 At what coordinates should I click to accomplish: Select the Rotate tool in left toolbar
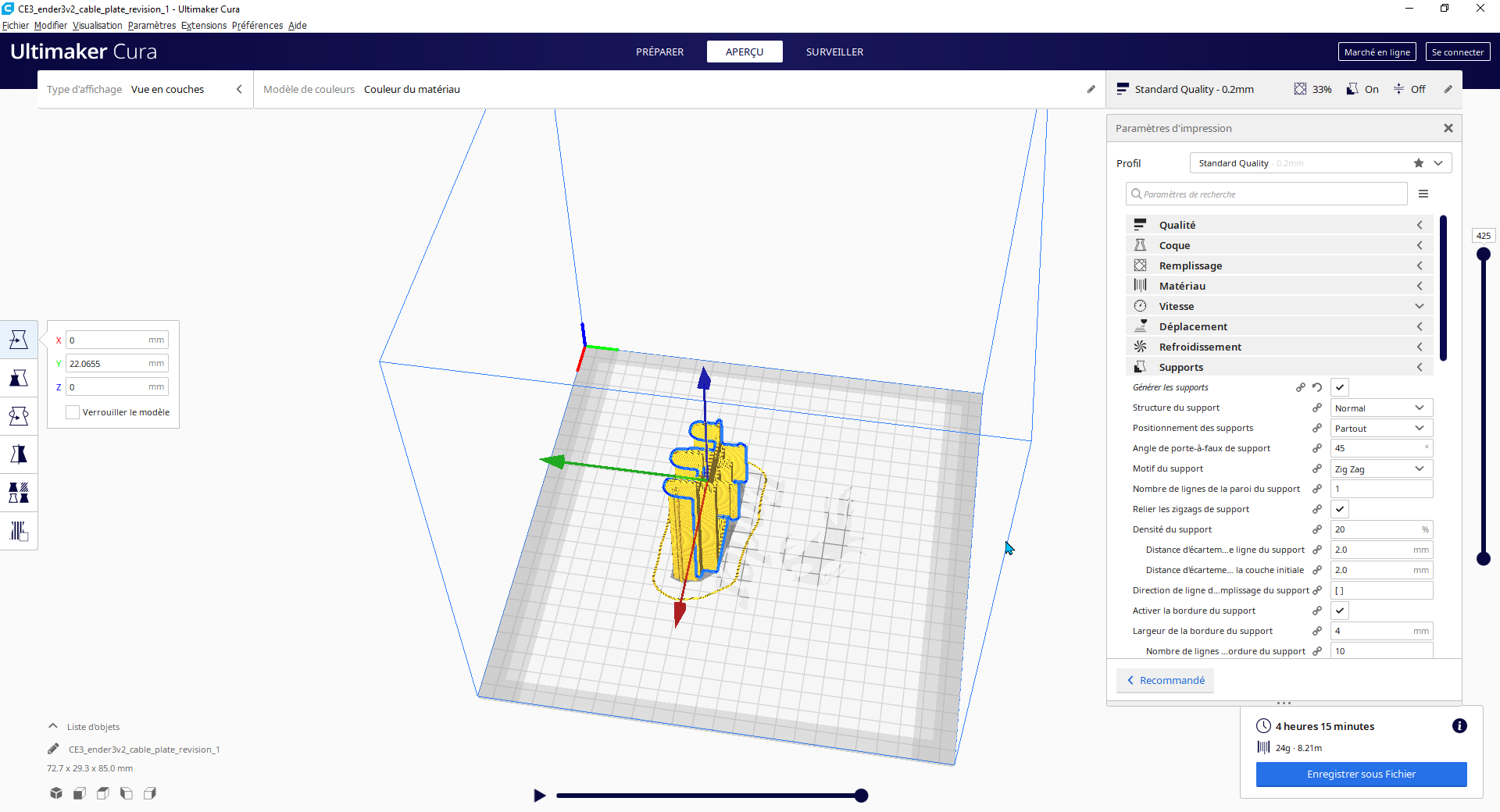point(19,416)
